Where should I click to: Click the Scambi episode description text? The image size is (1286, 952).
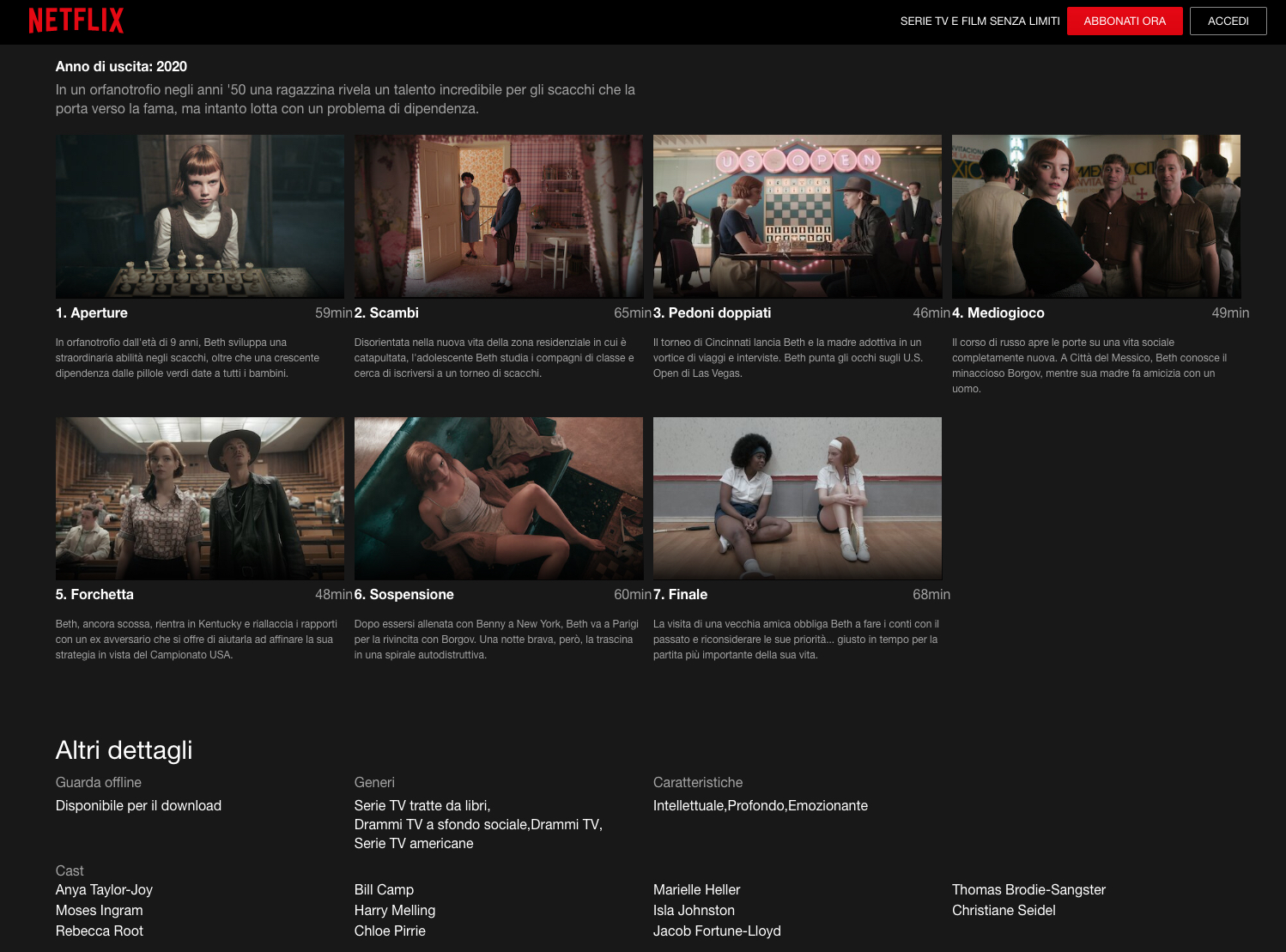[494, 358]
